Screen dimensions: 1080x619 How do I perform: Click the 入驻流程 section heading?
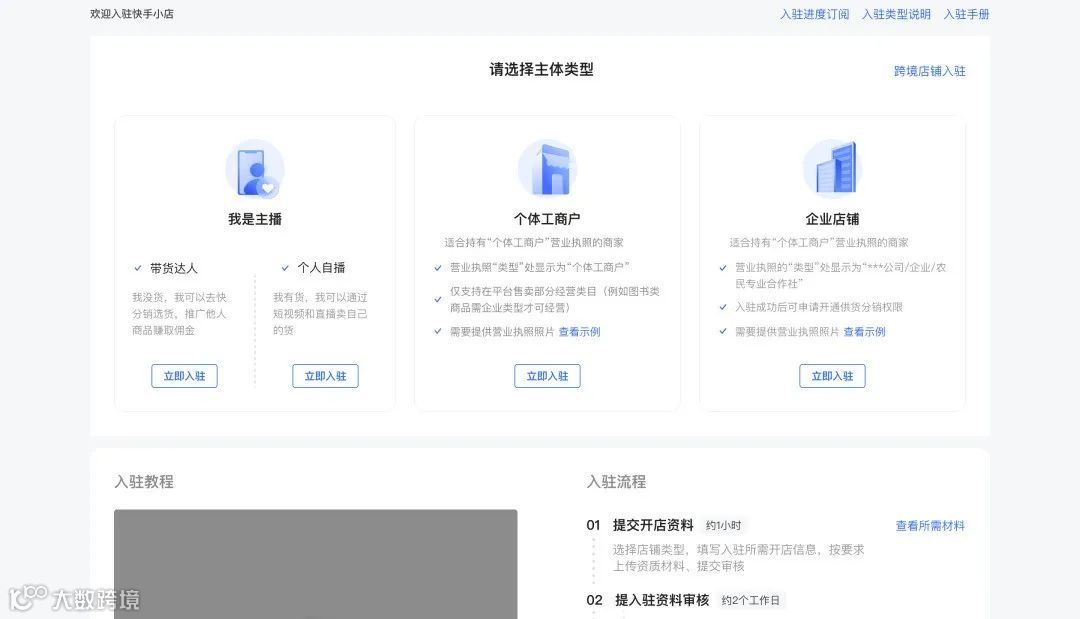click(x=616, y=482)
